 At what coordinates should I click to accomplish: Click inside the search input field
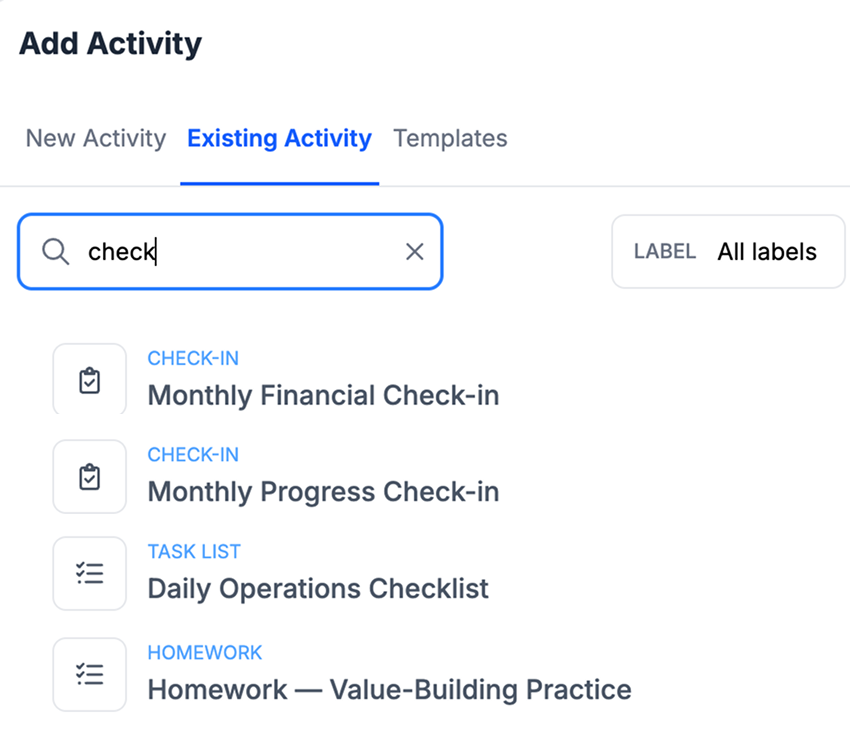(x=230, y=251)
